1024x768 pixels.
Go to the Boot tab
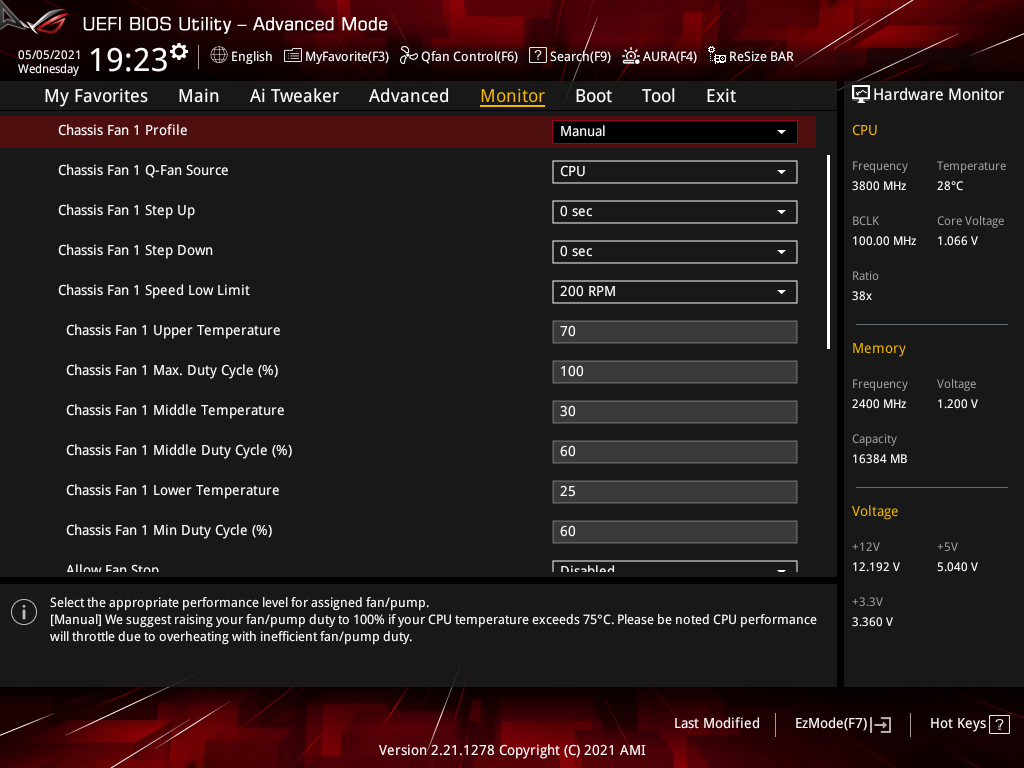click(x=593, y=96)
